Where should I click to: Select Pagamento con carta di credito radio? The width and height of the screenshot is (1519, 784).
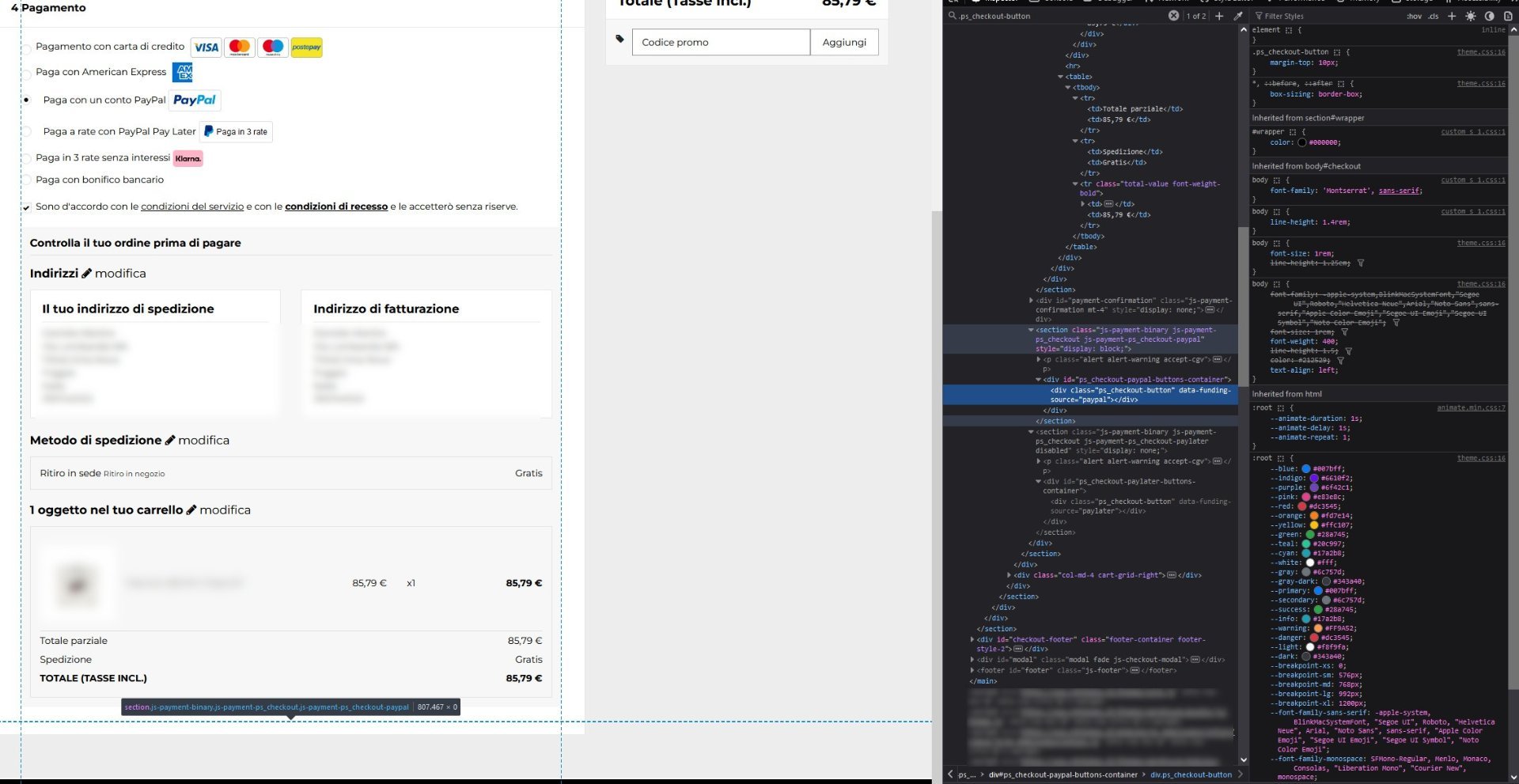pyautogui.click(x=26, y=49)
